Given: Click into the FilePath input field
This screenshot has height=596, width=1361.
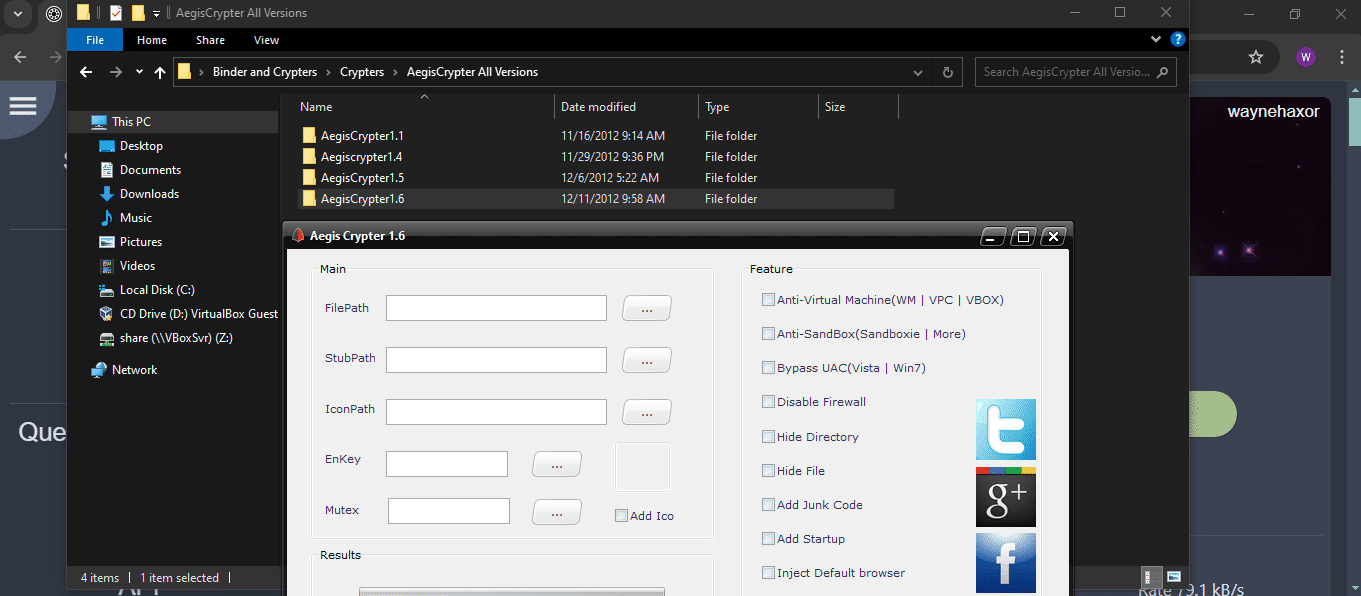Looking at the screenshot, I should point(496,308).
